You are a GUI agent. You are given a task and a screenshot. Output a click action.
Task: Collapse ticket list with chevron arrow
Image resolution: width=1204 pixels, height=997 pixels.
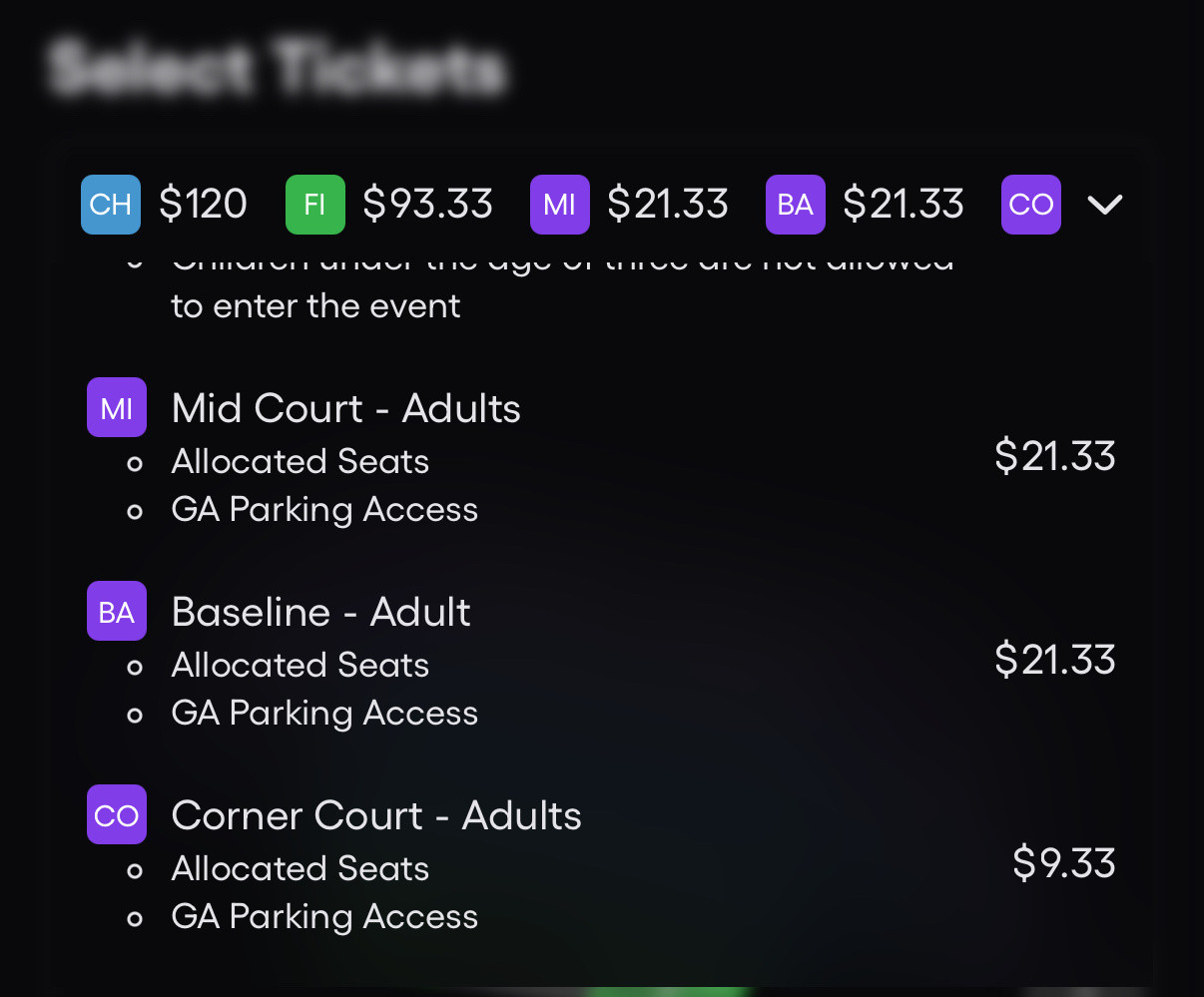1105,205
